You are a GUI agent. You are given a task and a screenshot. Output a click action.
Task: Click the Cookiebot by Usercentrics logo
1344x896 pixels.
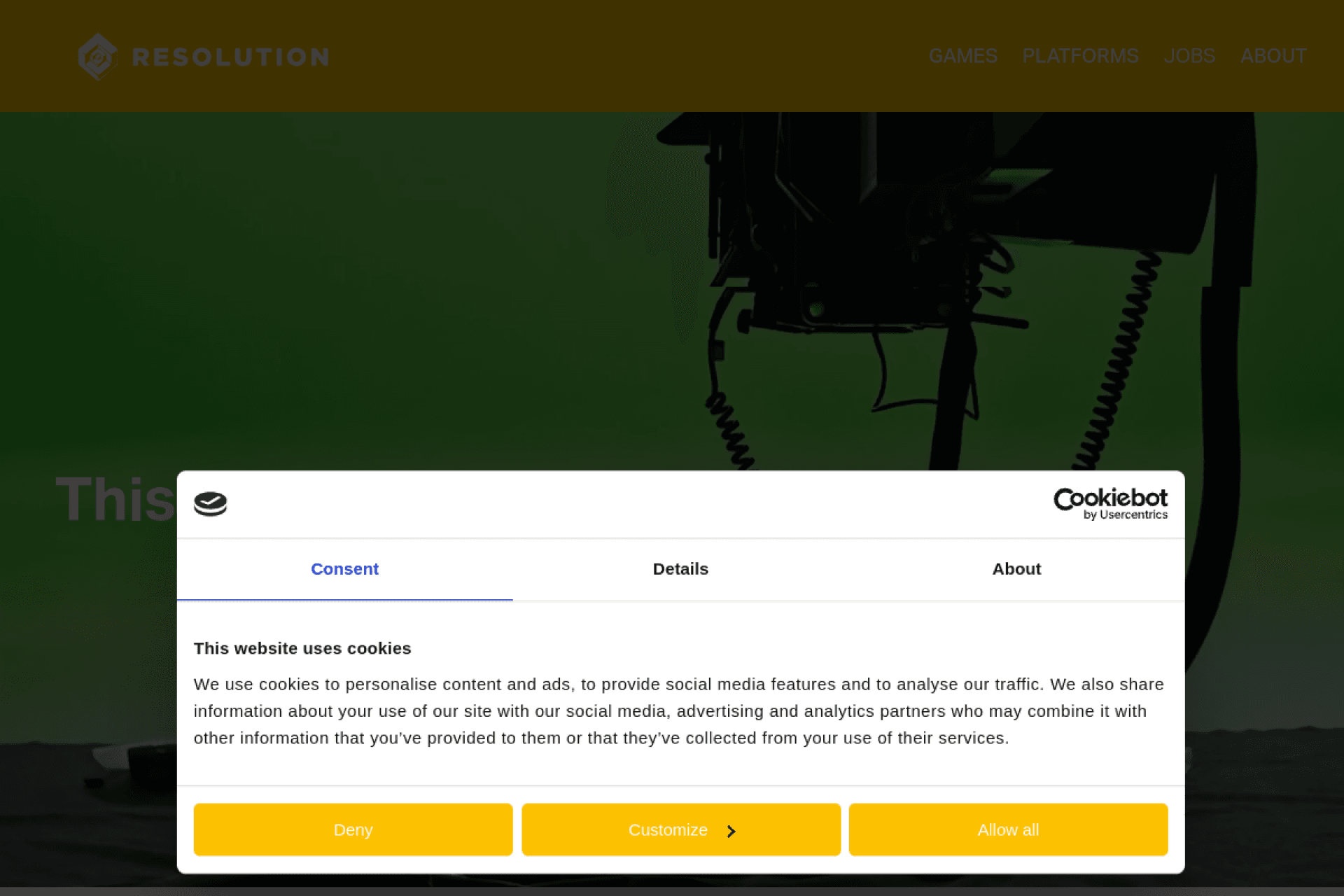coord(1110,499)
